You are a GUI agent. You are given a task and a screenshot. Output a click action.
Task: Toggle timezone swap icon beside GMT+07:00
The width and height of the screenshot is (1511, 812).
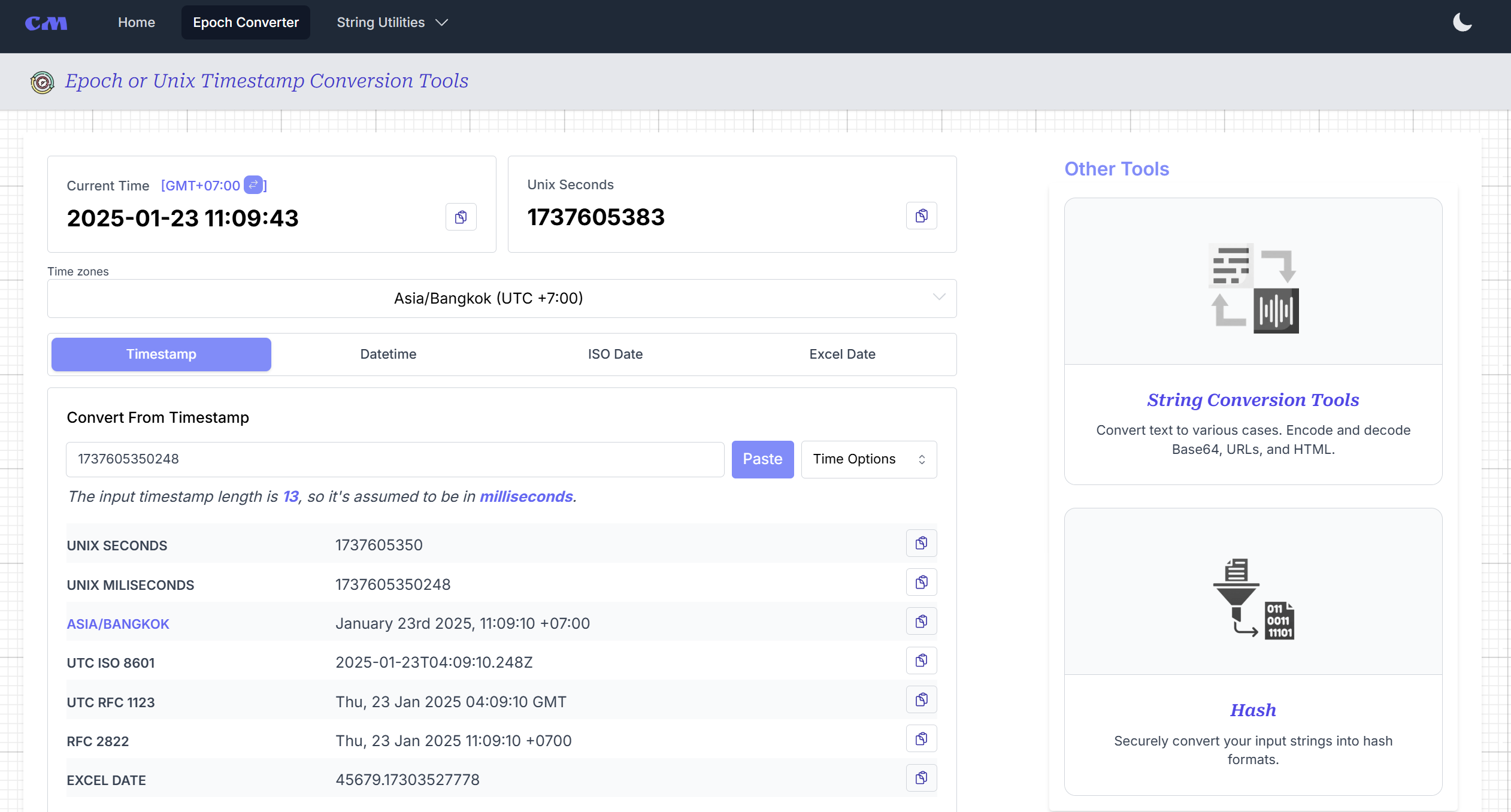pos(253,185)
